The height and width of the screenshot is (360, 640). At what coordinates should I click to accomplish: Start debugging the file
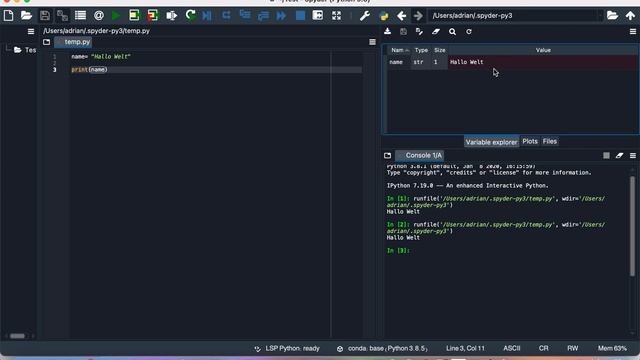click(207, 16)
